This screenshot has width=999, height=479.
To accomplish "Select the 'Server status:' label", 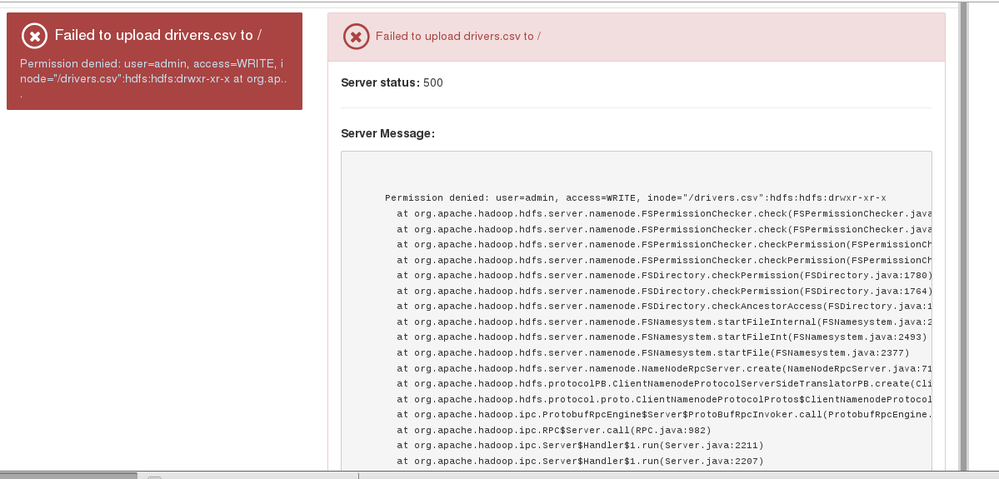I will click(380, 83).
